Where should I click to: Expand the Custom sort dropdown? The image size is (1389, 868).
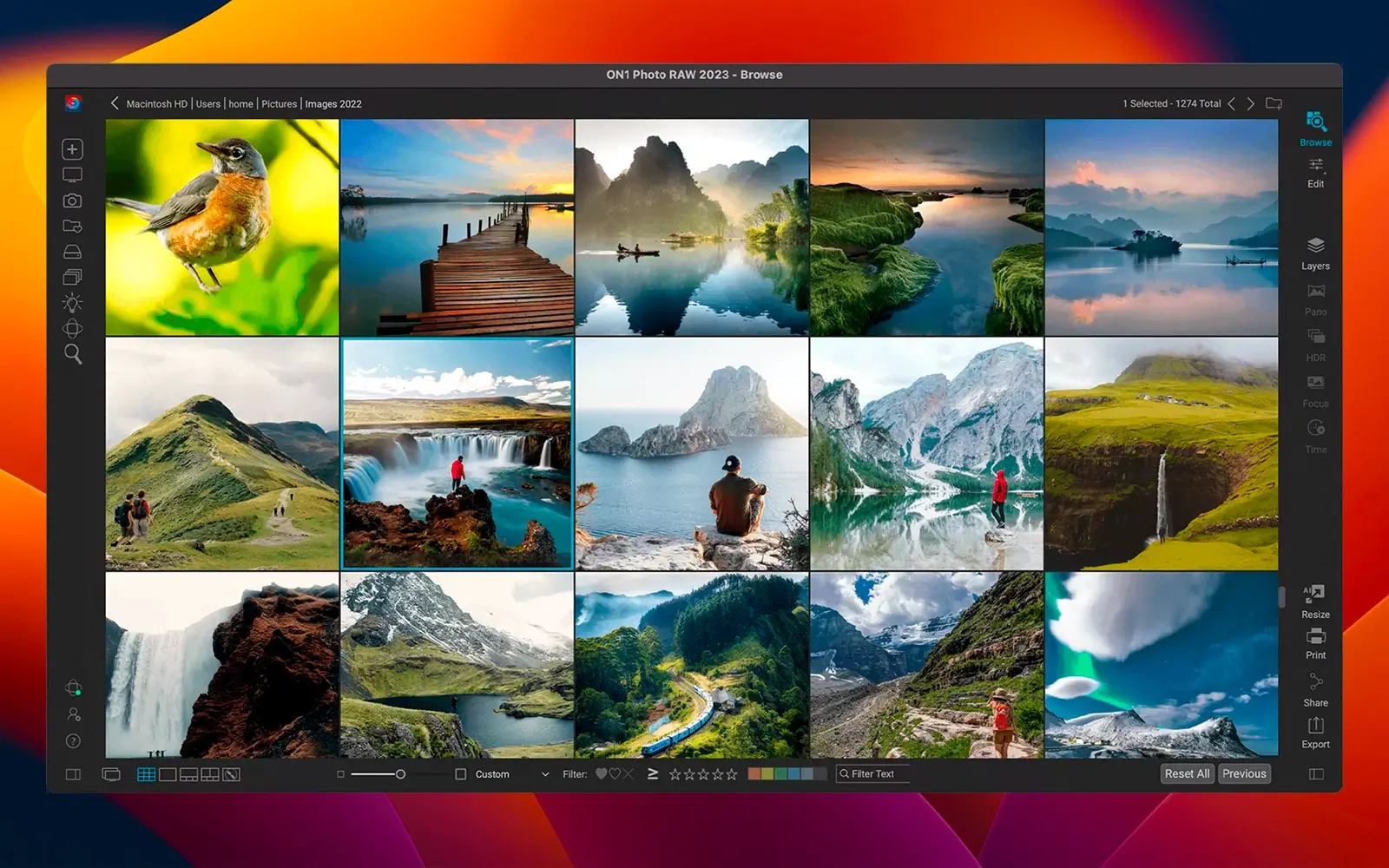(545, 774)
